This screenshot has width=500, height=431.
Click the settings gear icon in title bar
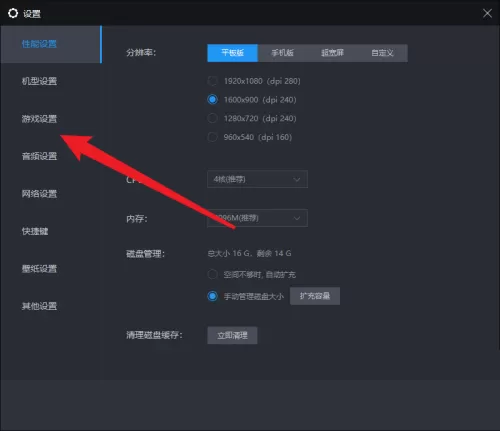[x=13, y=13]
